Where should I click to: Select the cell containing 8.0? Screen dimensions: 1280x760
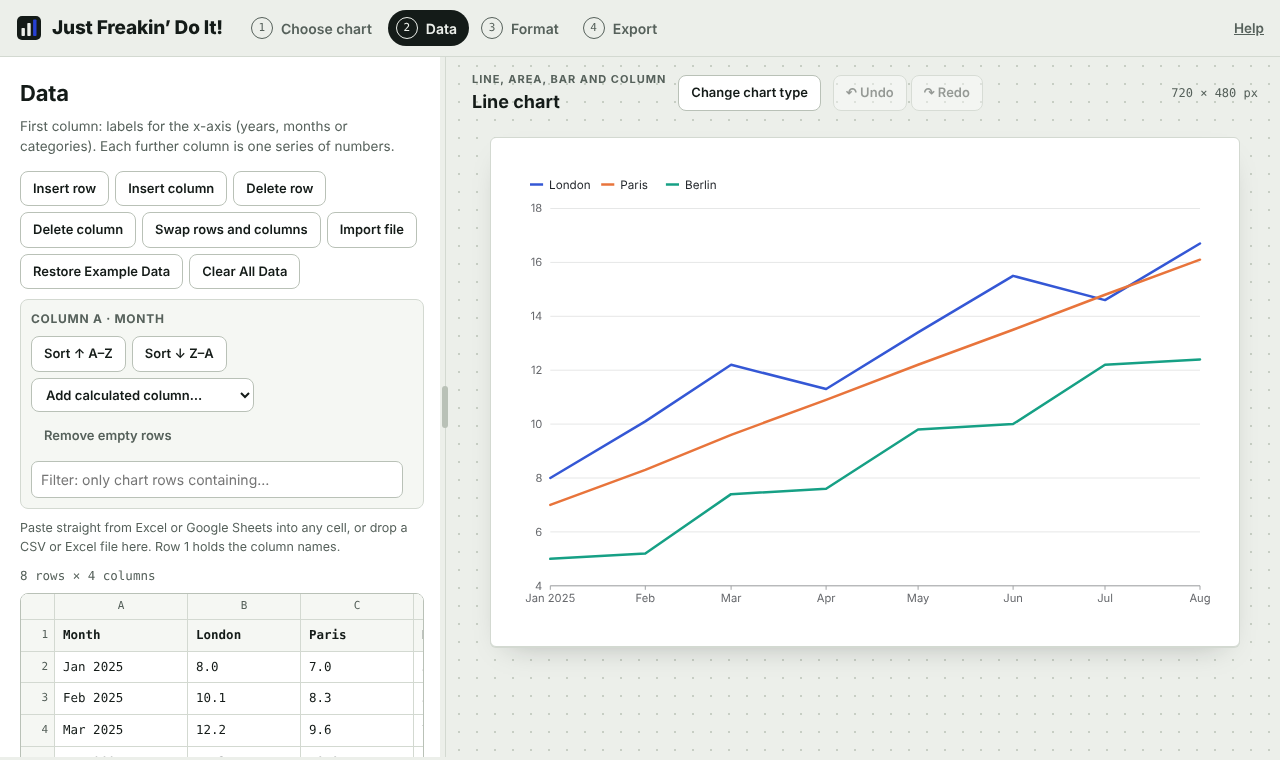point(244,667)
